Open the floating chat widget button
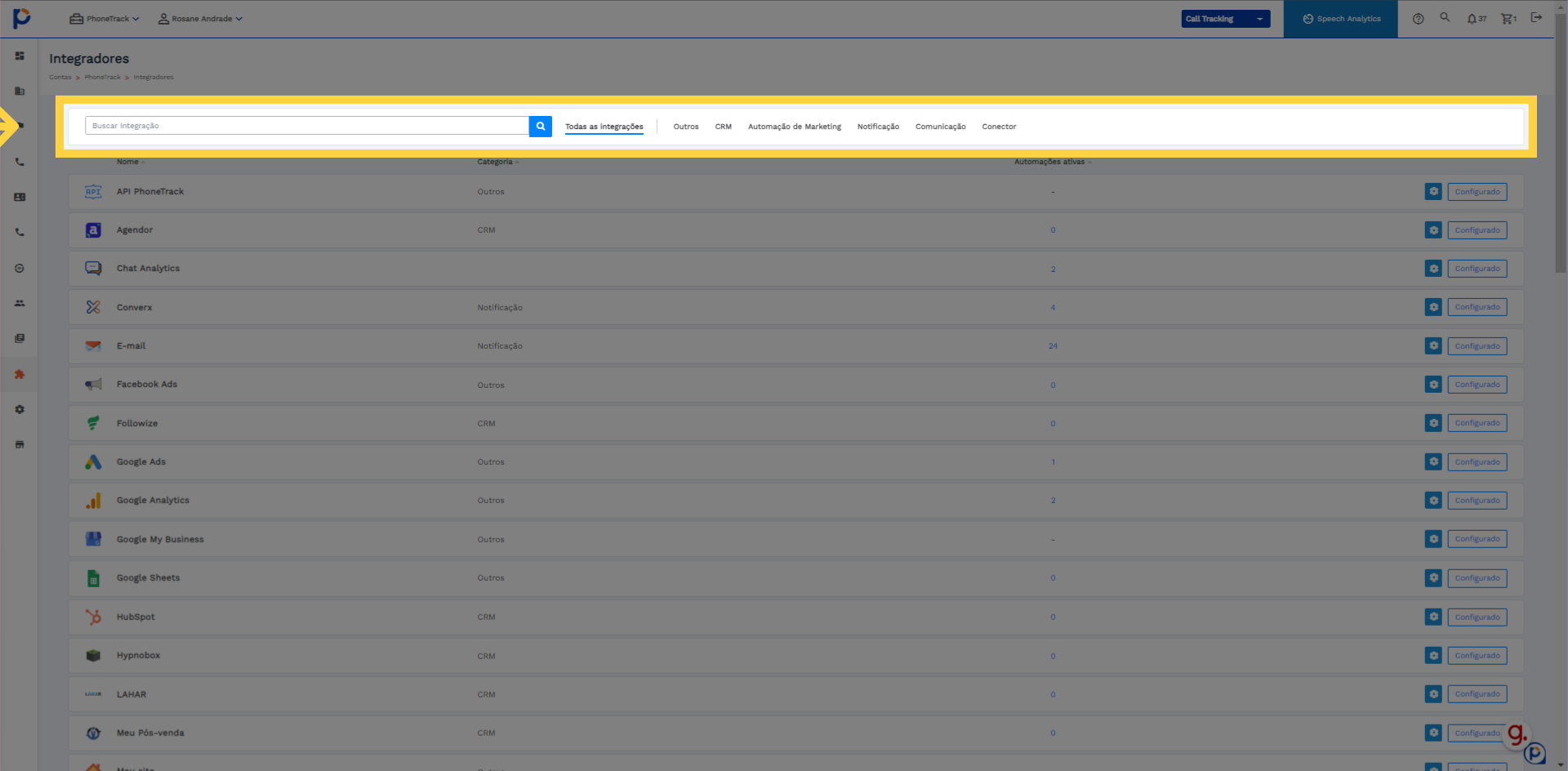Viewport: 1568px width, 771px height. (1535, 753)
